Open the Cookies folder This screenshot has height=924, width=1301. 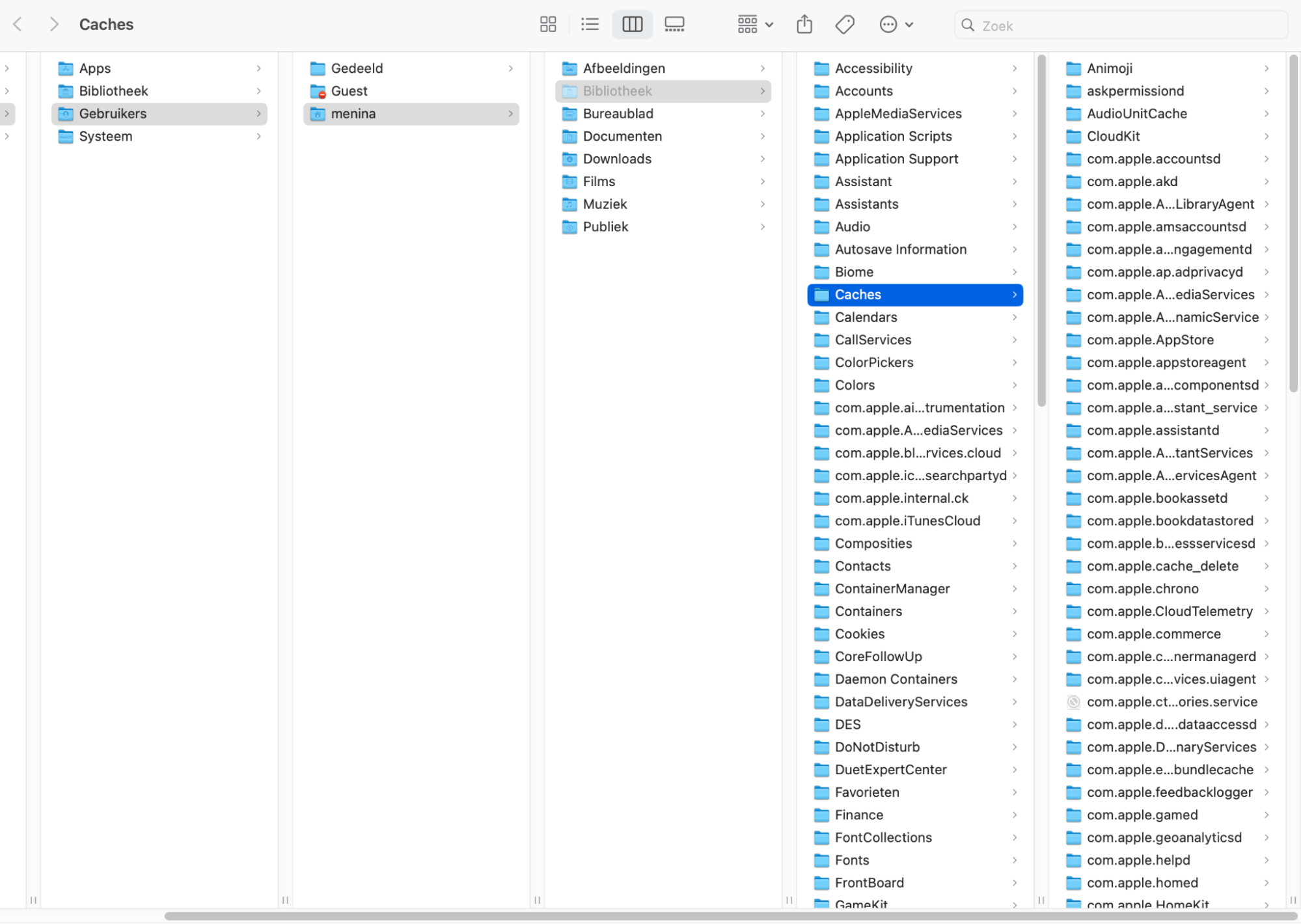859,634
